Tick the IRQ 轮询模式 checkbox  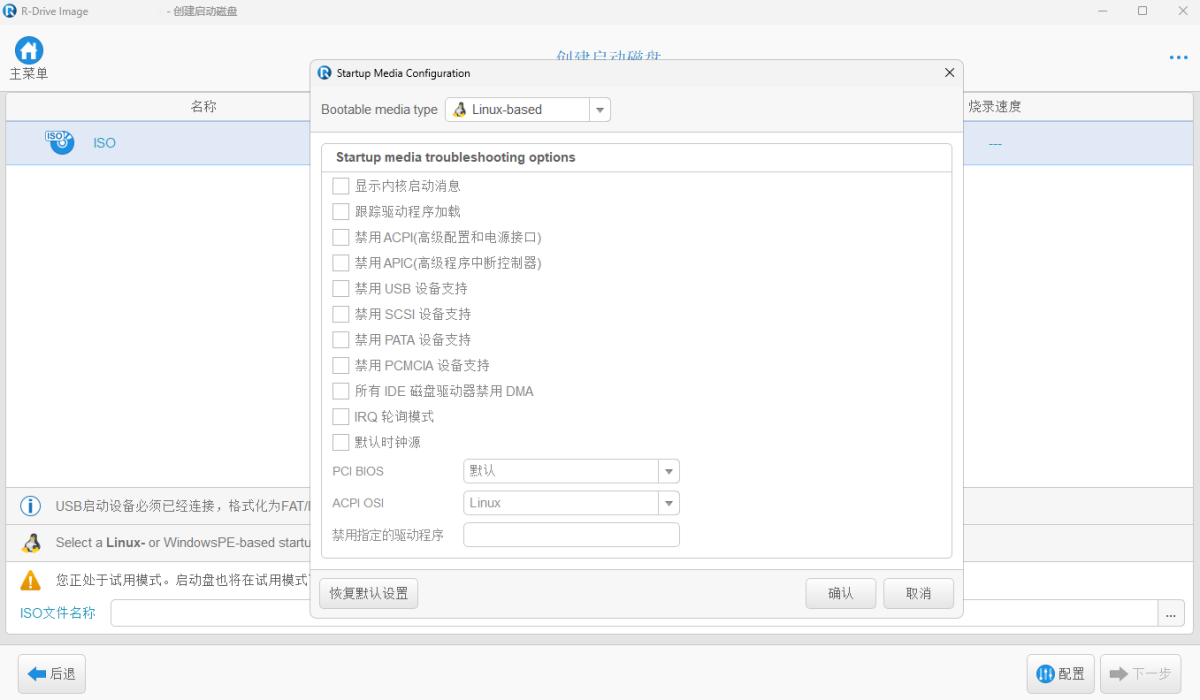point(341,417)
